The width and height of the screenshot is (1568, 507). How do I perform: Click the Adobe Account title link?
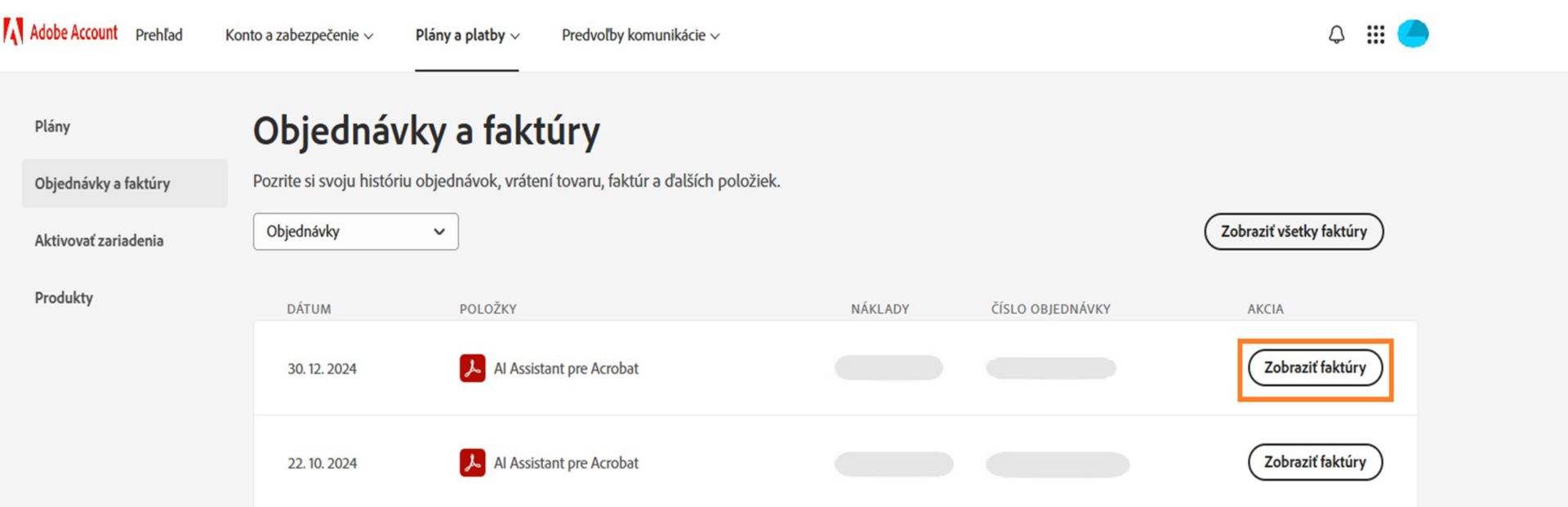[x=73, y=33]
